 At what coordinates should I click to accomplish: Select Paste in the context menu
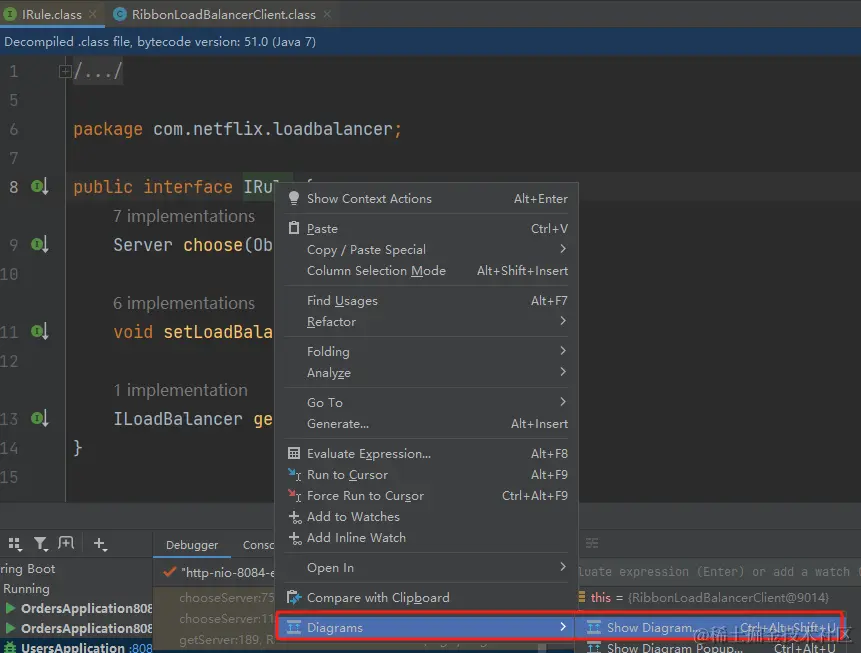[x=426, y=228]
